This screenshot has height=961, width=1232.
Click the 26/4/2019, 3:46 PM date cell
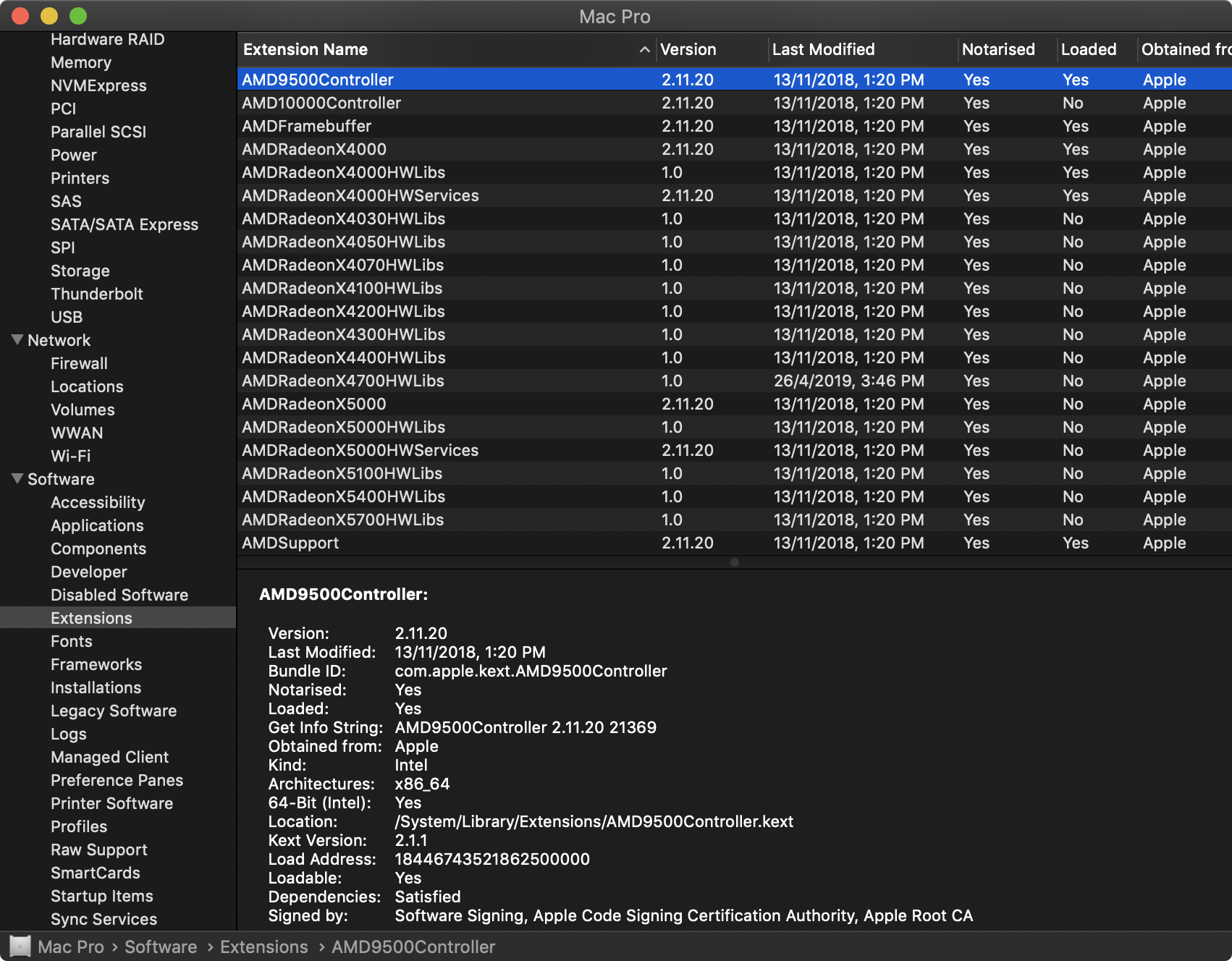point(848,381)
